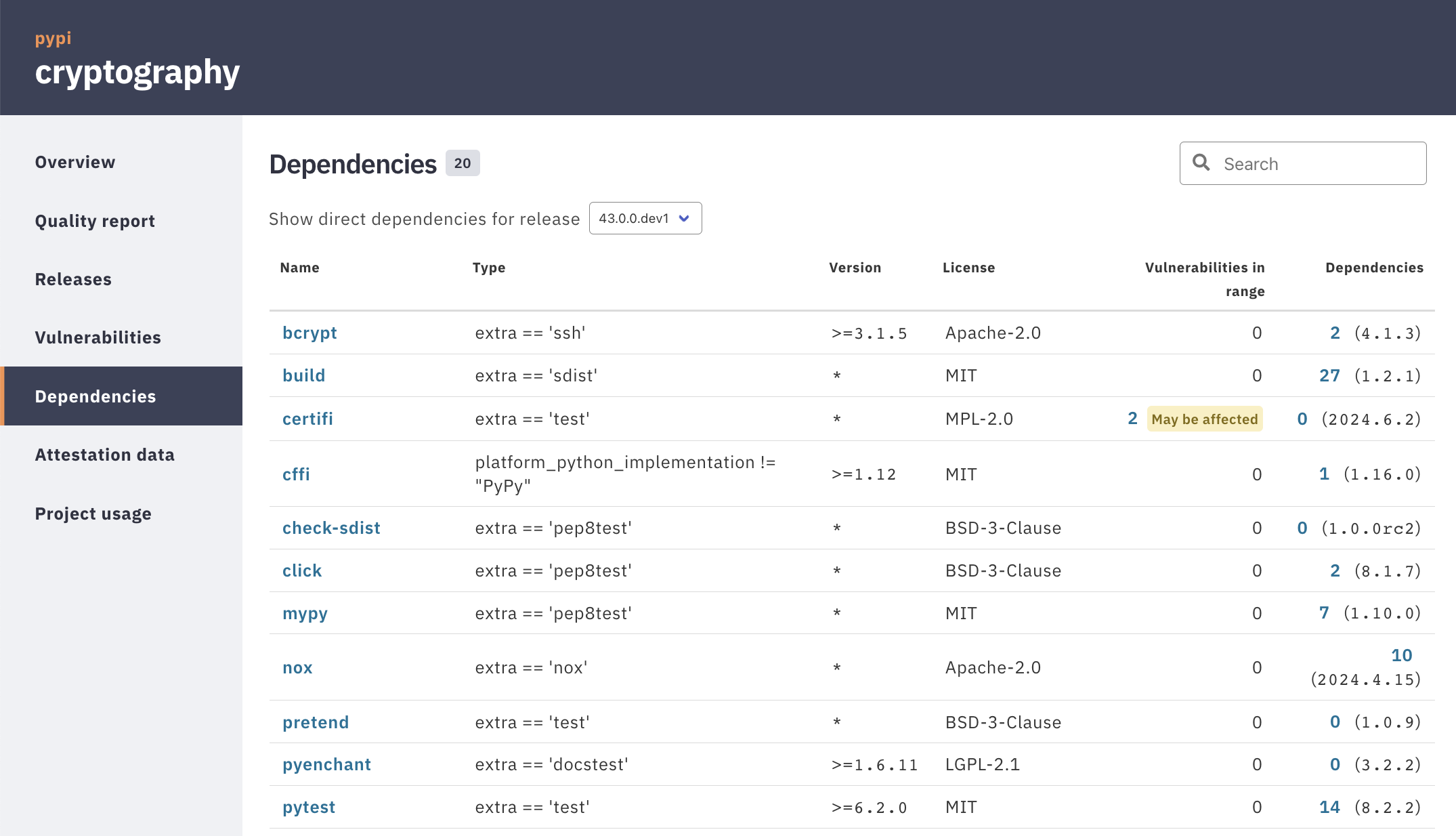Open pytest's 14 dependencies count
This screenshot has width=1456, height=836.
tap(1329, 807)
